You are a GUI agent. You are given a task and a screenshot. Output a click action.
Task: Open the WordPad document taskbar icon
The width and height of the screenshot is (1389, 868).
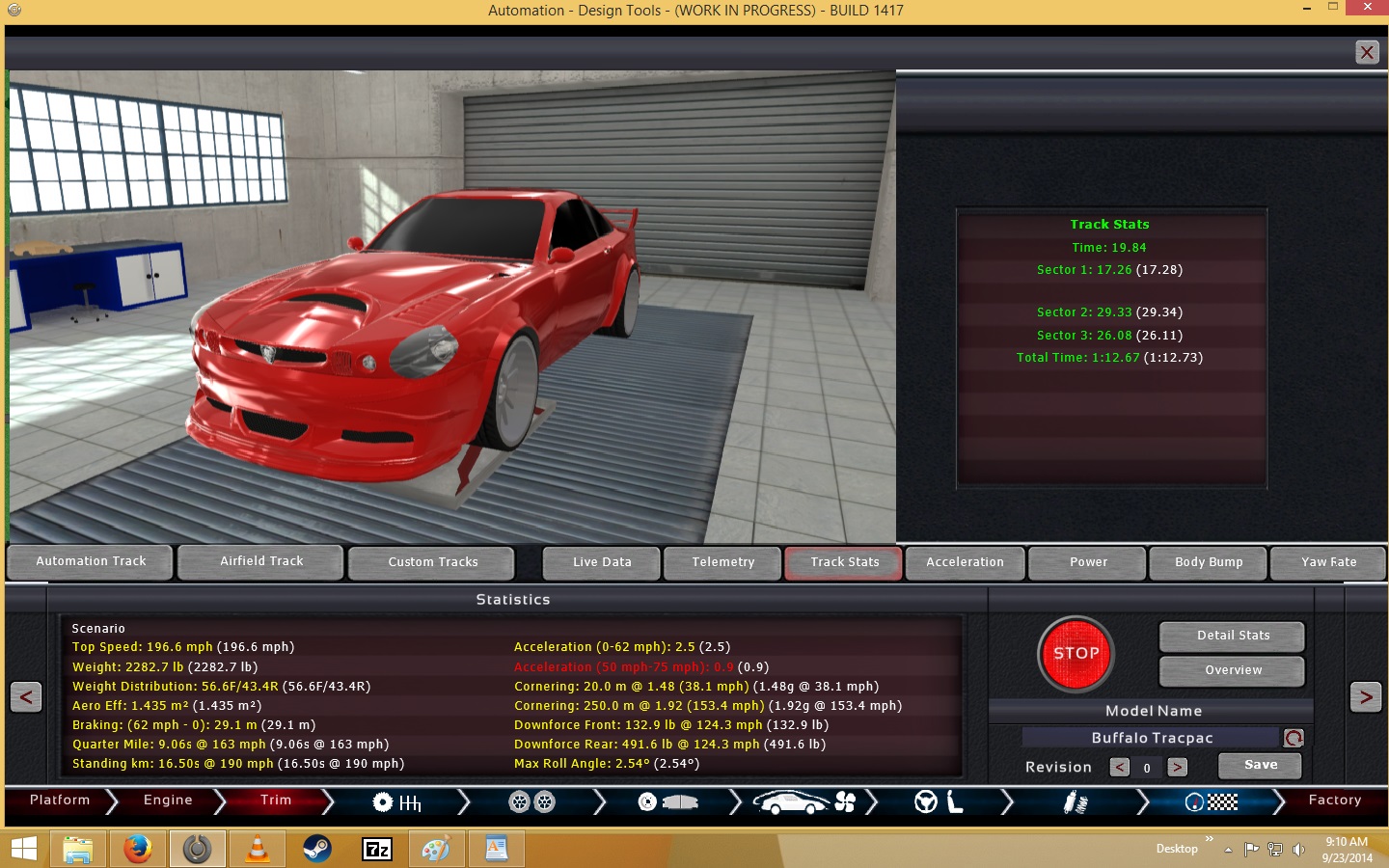tap(496, 849)
